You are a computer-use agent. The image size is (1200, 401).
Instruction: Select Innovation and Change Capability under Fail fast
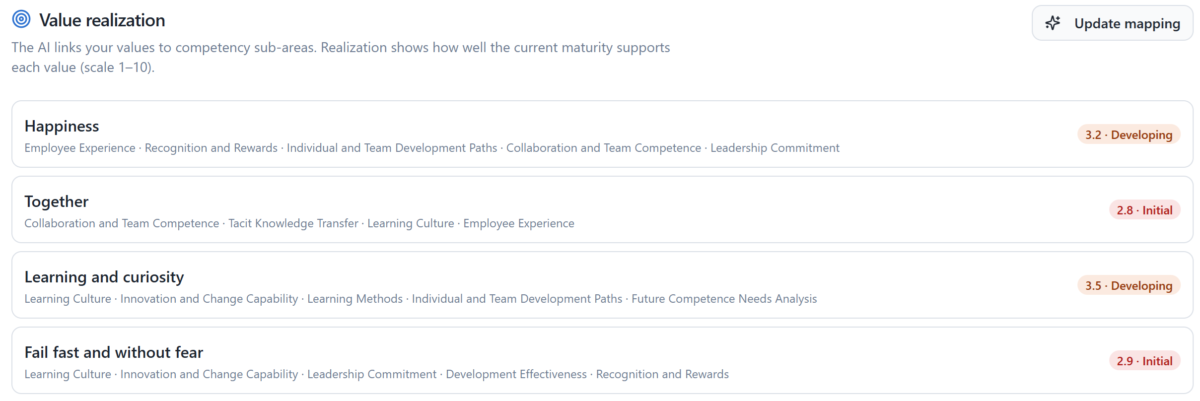click(209, 374)
